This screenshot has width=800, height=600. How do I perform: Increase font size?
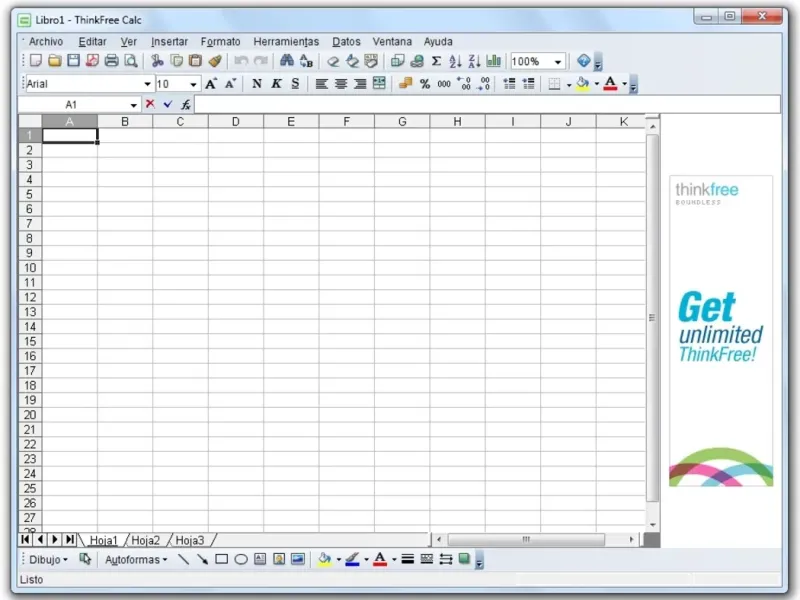click(x=211, y=84)
